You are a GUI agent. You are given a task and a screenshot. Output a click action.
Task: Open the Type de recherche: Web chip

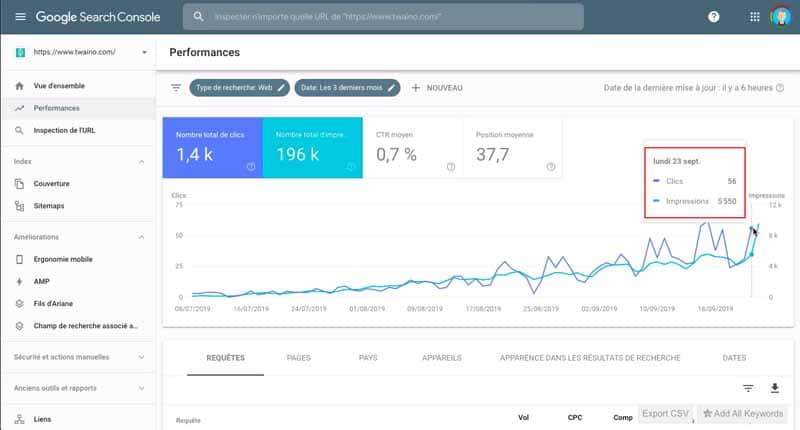point(239,88)
